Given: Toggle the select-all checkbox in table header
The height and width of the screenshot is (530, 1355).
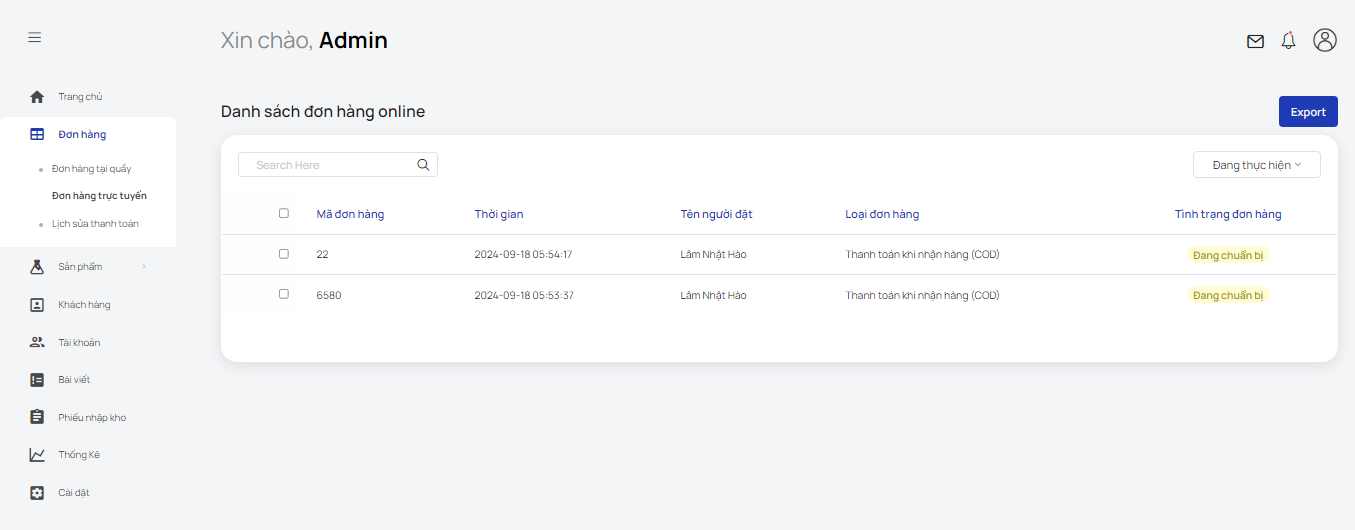Looking at the screenshot, I should click(x=284, y=213).
